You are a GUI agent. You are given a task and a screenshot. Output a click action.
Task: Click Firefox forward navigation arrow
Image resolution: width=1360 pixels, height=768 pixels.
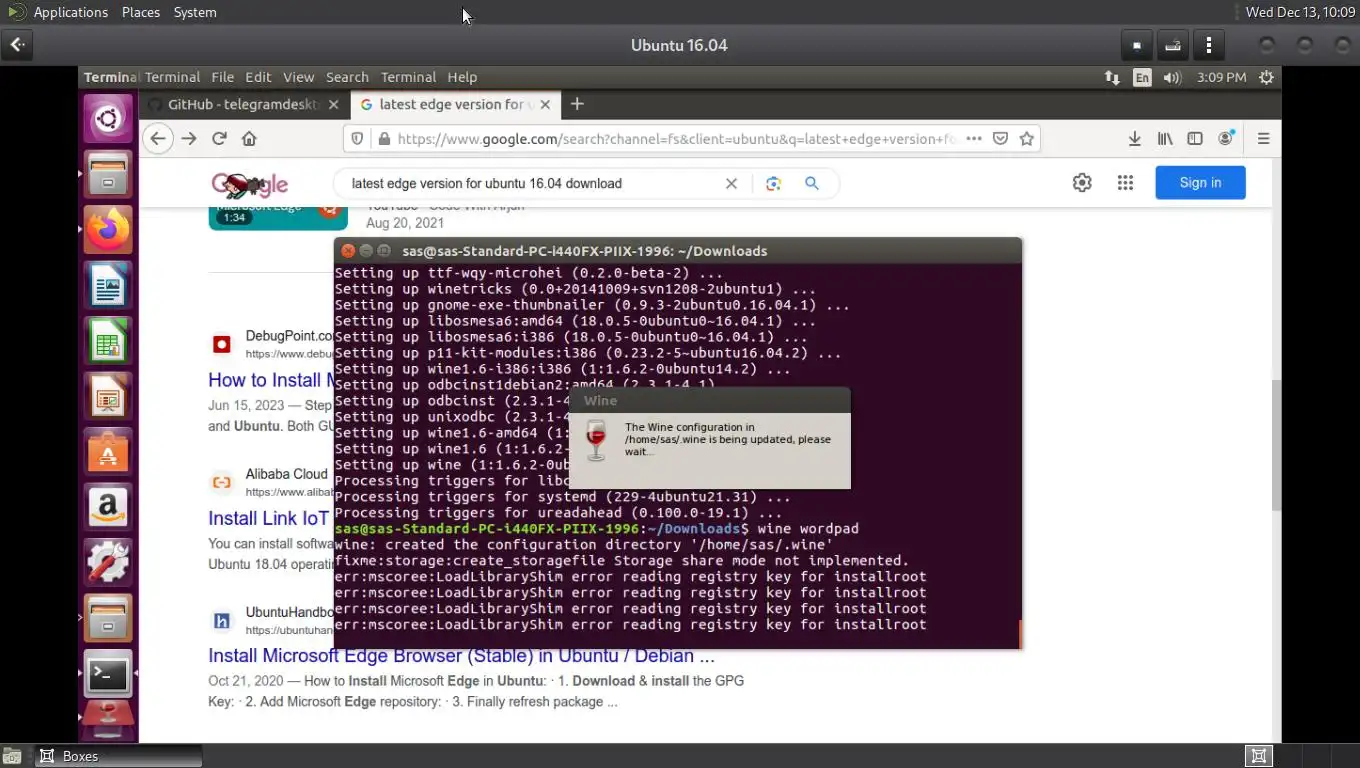pyautogui.click(x=189, y=139)
